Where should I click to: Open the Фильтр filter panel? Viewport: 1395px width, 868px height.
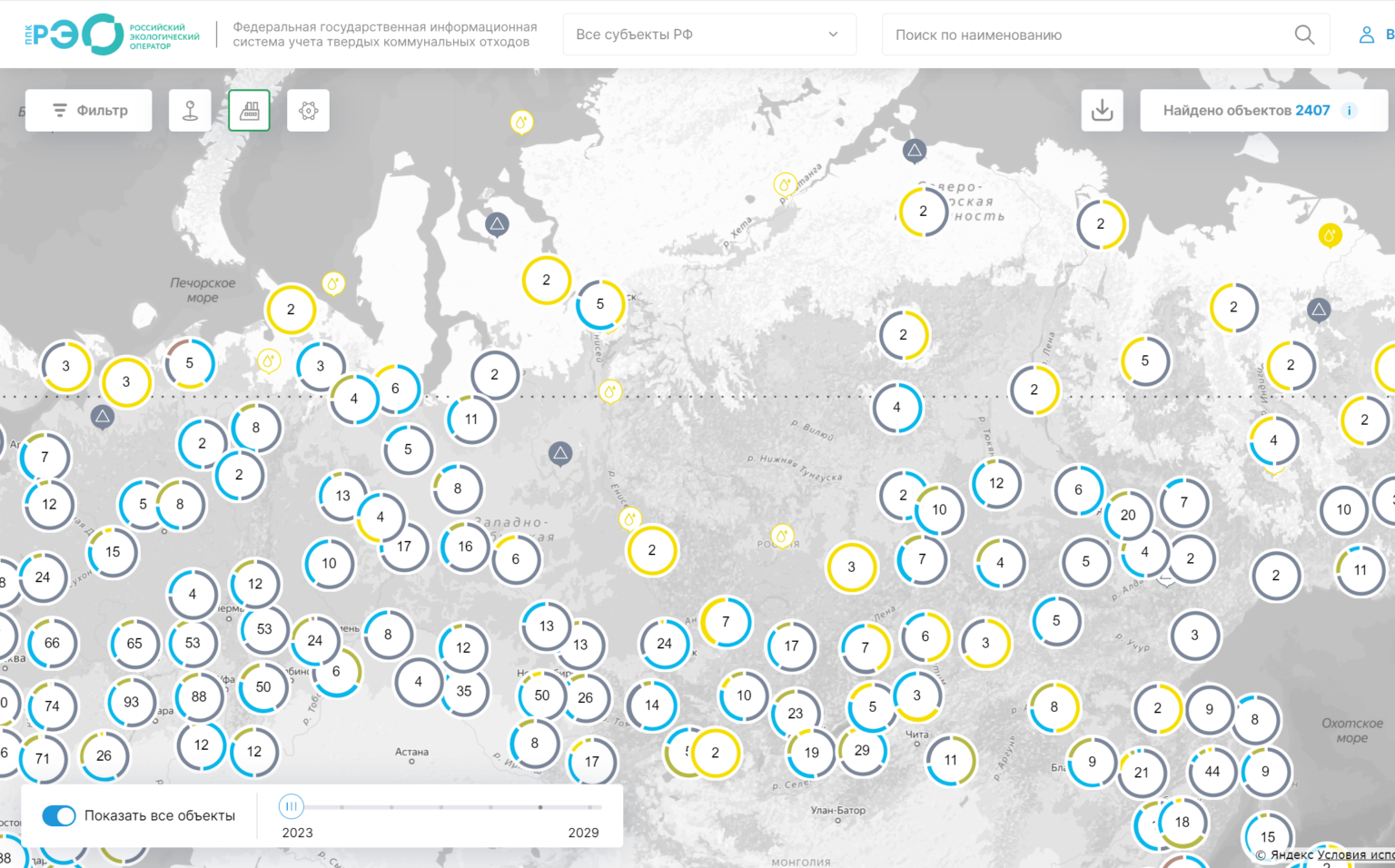coord(89,111)
